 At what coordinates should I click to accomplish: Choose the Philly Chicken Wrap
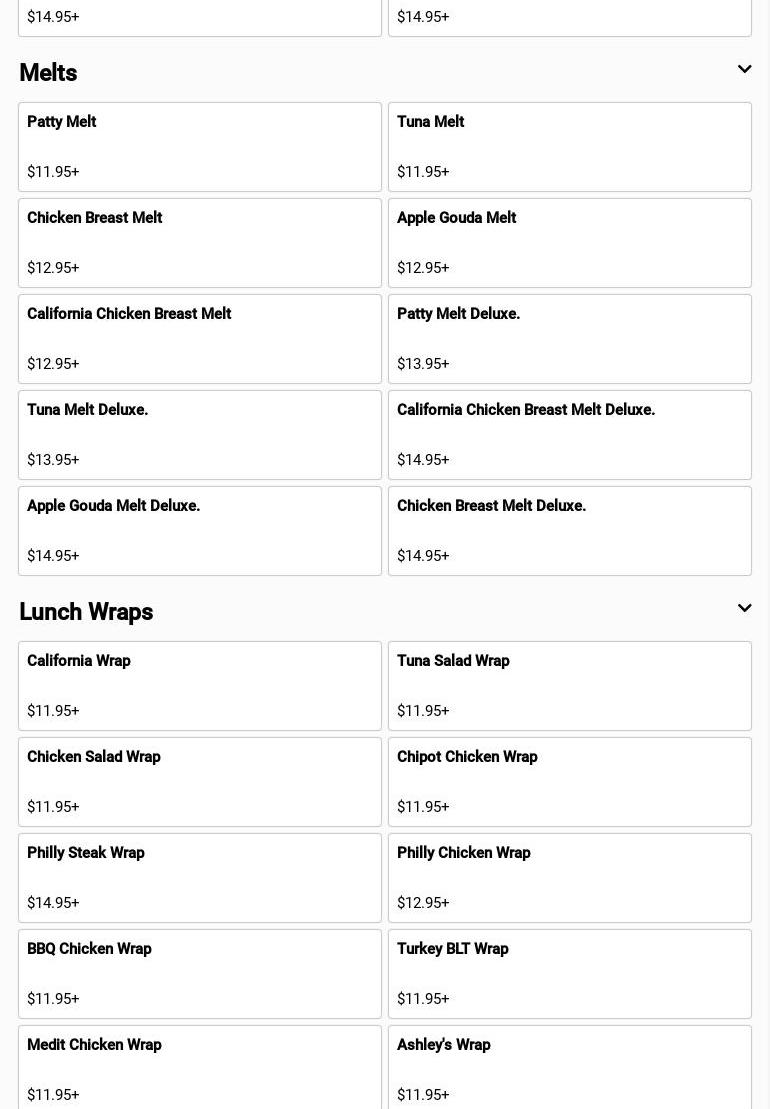point(569,878)
